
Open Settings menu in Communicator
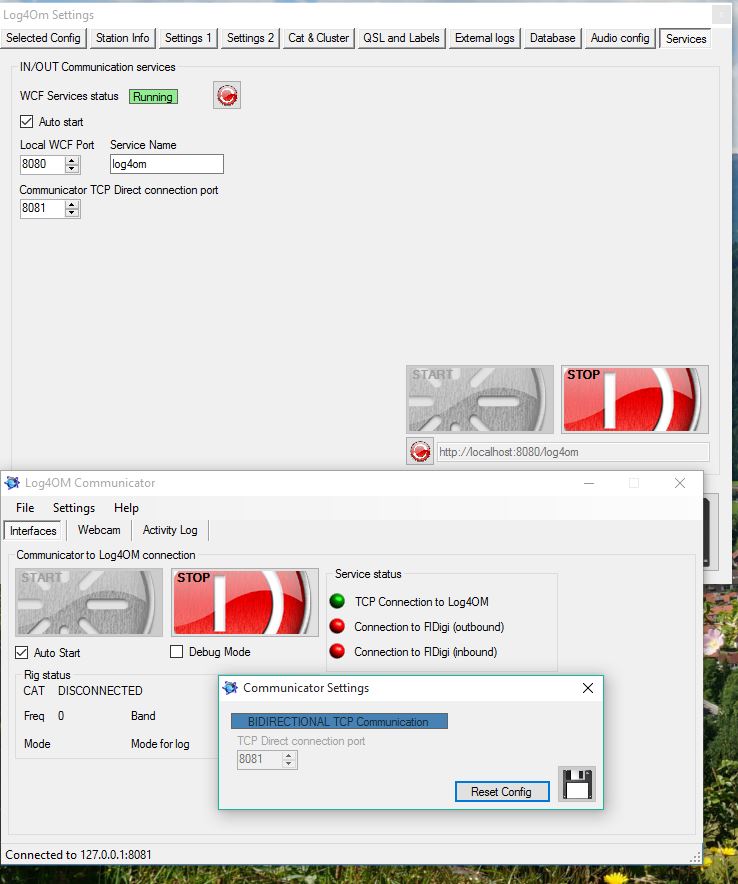tap(74, 507)
